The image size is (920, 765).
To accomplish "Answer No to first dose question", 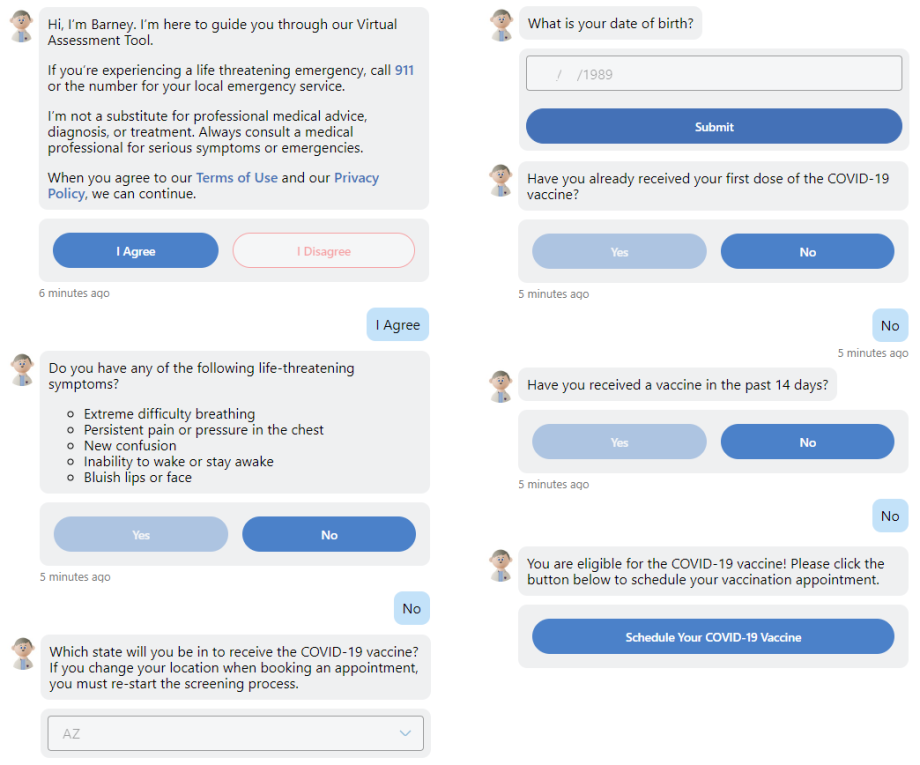I will [x=807, y=252].
